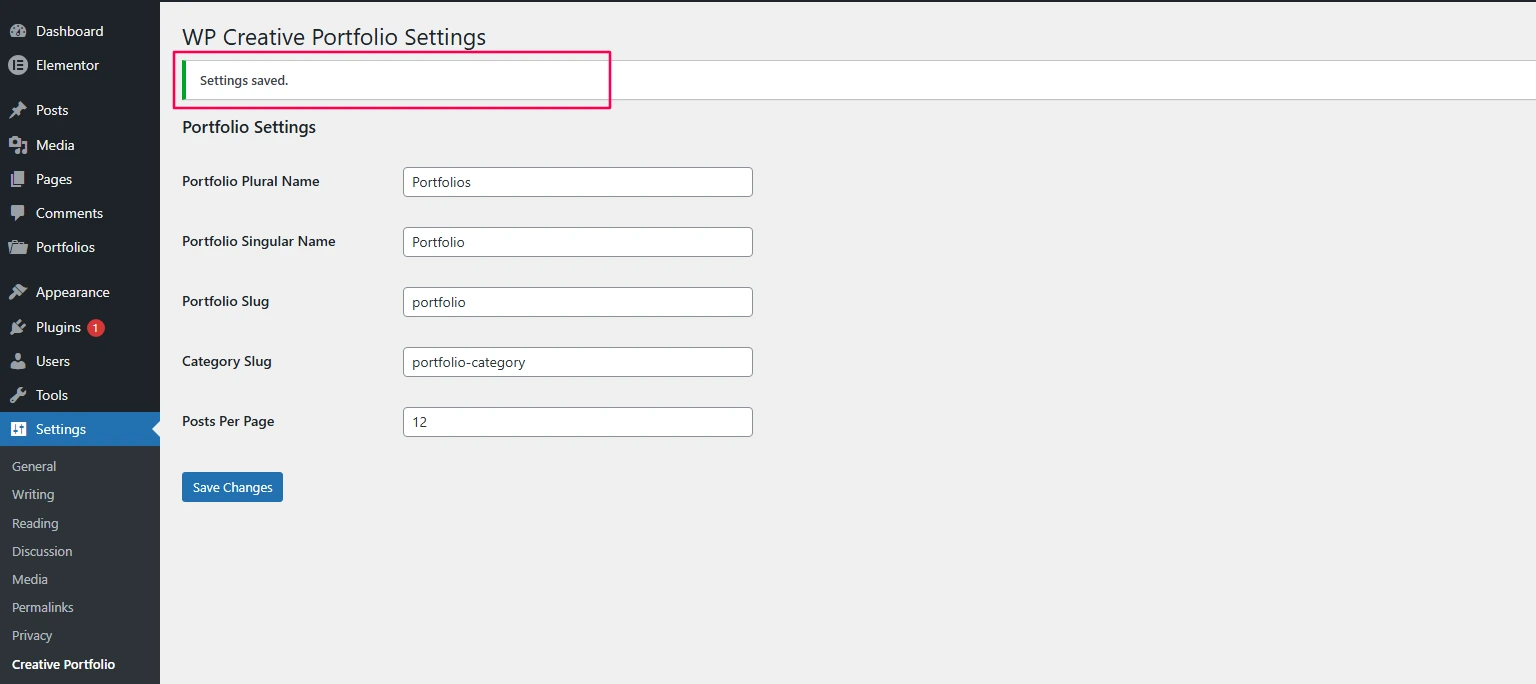Open Users via the person icon

pos(20,361)
